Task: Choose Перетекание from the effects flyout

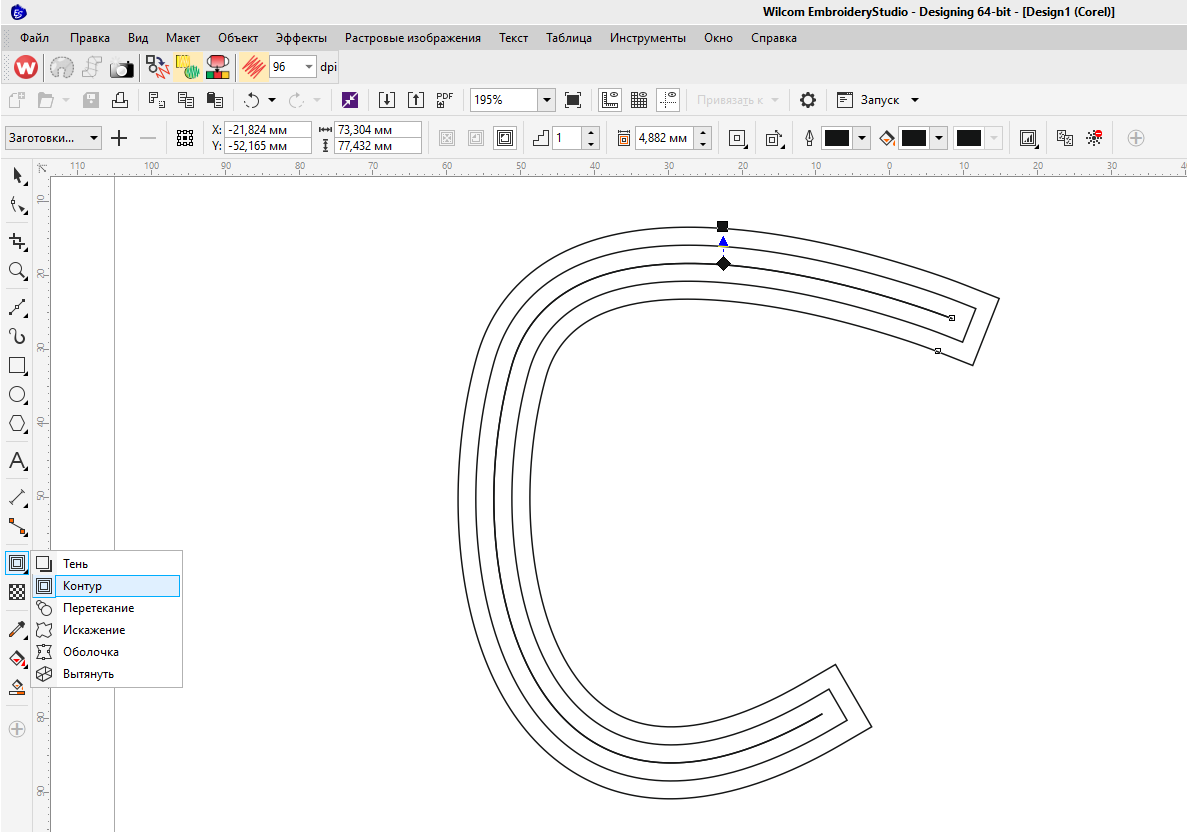Action: pyautogui.click(x=98, y=608)
